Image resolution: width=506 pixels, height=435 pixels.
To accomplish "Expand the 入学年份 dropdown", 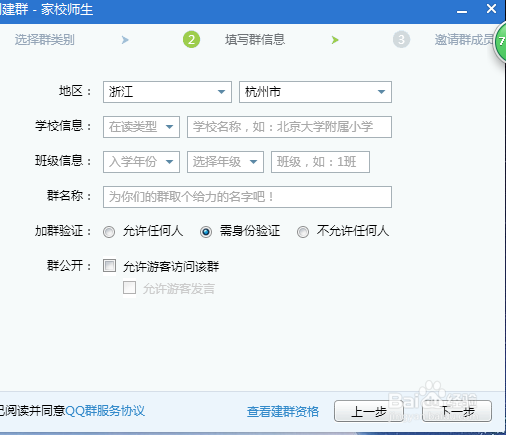I will pos(141,162).
